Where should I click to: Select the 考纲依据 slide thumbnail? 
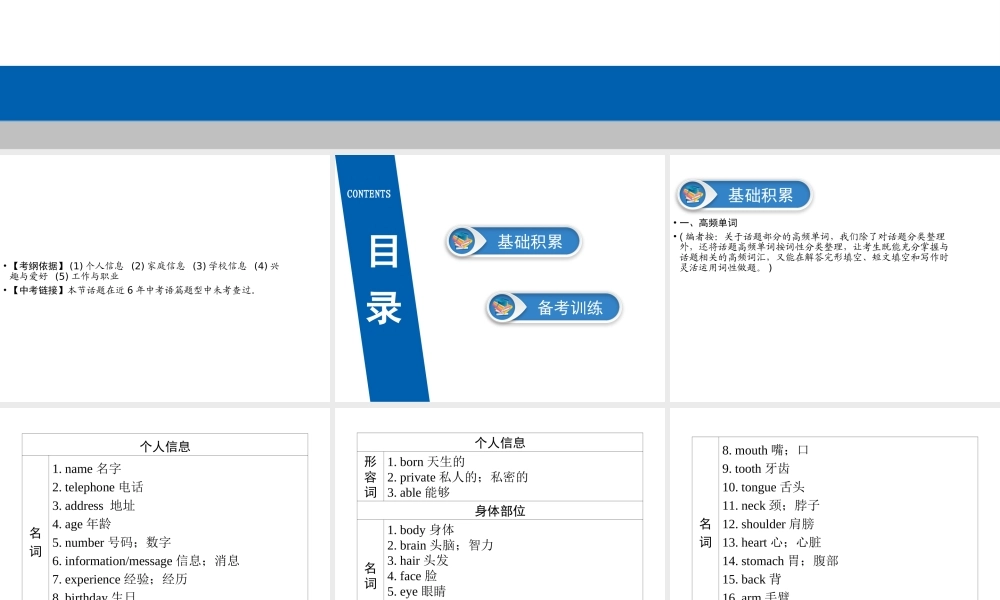tap(165, 278)
